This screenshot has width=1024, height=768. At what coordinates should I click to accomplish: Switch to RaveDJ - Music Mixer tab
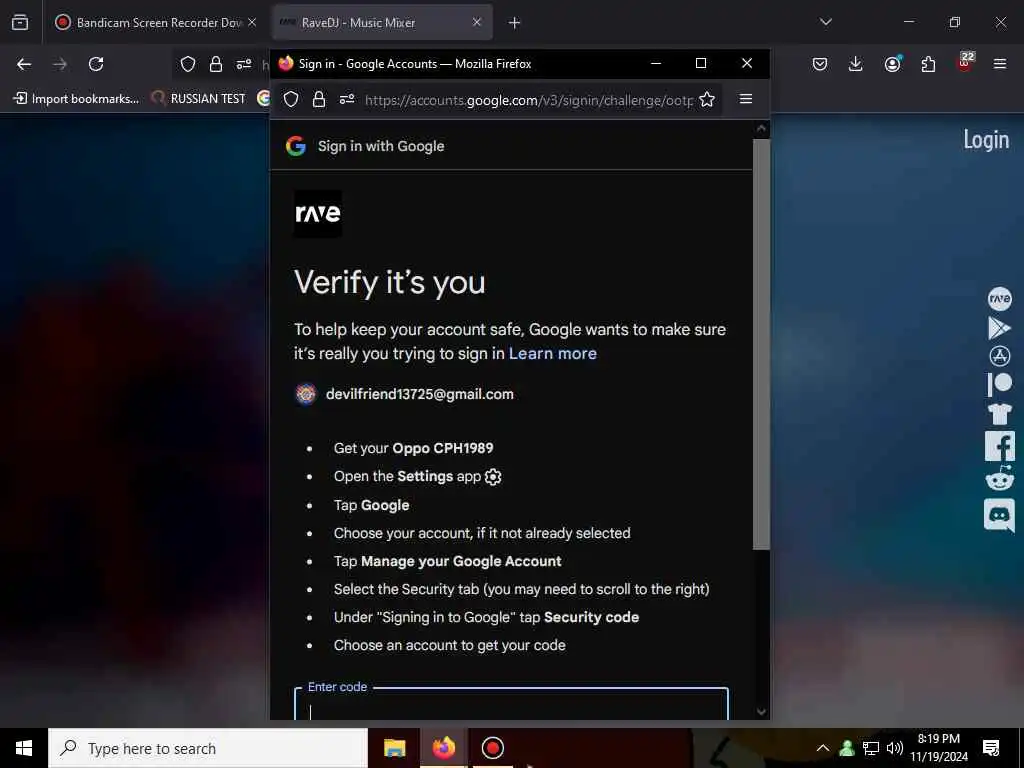coord(381,22)
